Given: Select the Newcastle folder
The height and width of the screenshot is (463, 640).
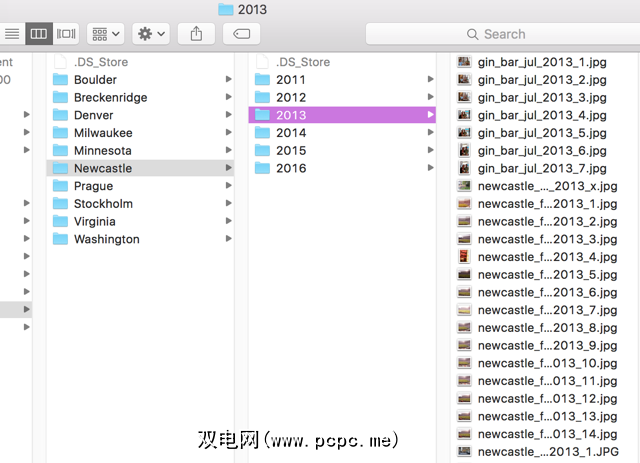Looking at the screenshot, I should (x=140, y=168).
